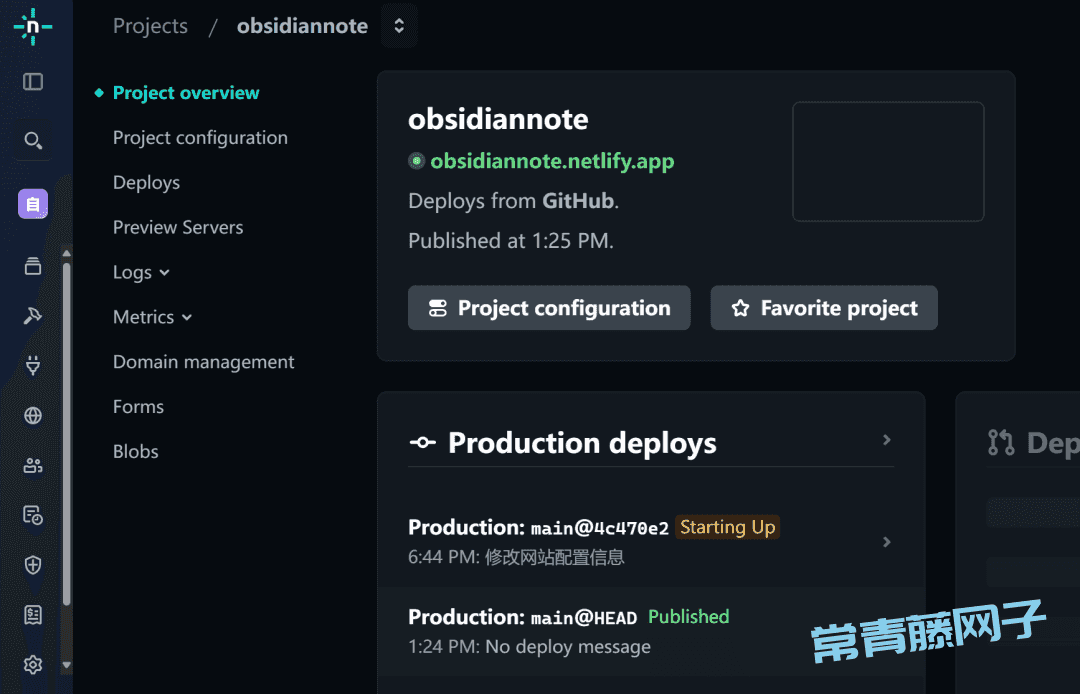Click the green site status dot

(416, 161)
